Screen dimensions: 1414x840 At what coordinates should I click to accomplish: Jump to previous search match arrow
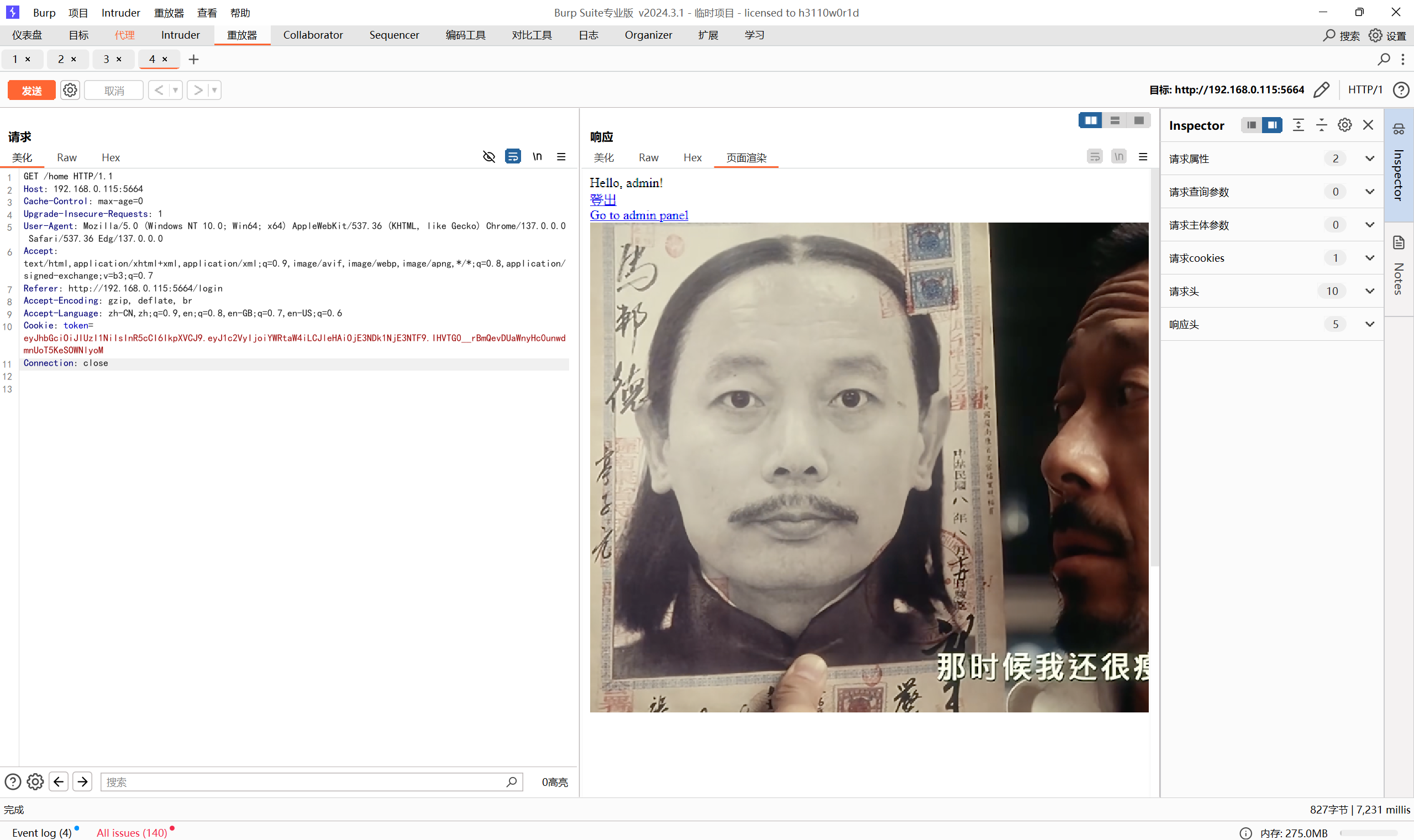(x=59, y=781)
